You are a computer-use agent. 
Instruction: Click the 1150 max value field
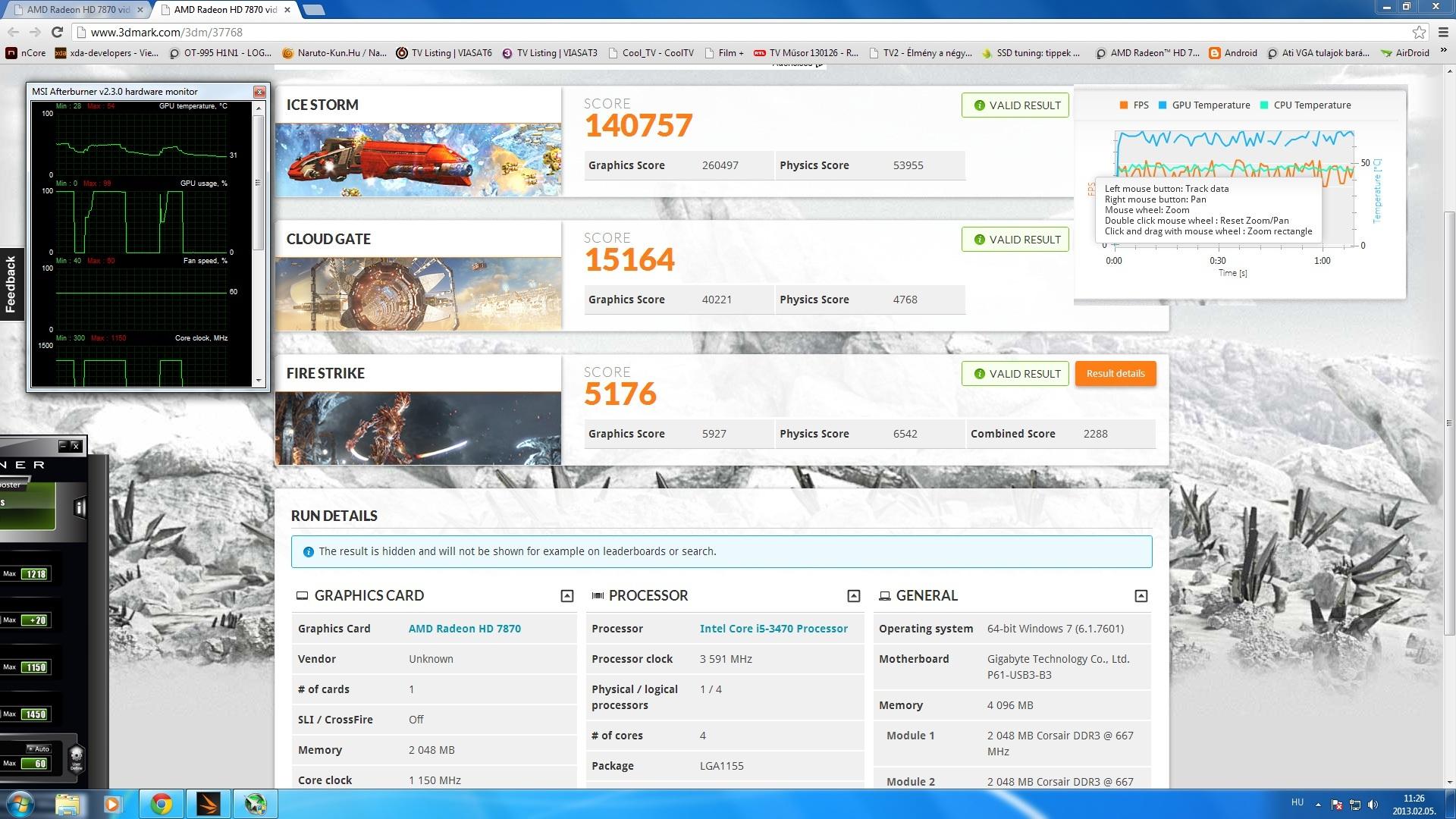(x=35, y=667)
